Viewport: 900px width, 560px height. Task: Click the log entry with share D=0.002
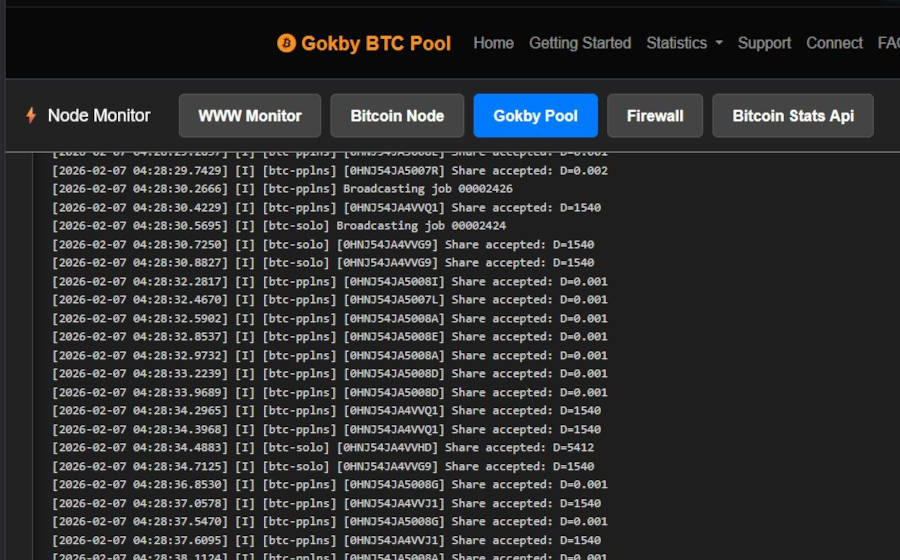[329, 171]
